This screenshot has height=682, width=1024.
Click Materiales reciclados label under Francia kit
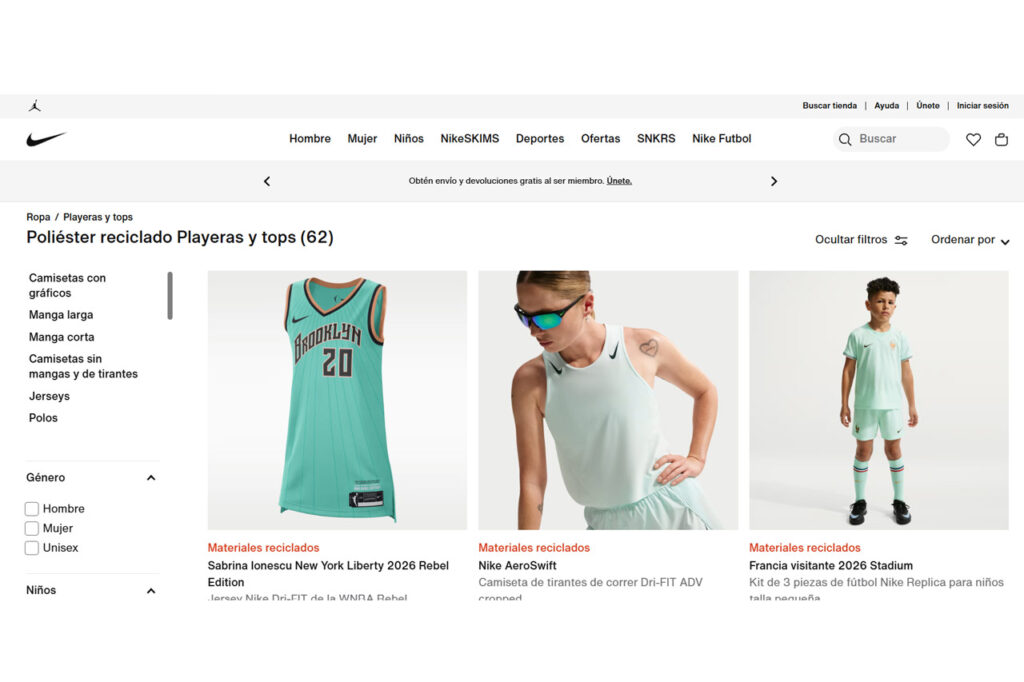point(805,548)
